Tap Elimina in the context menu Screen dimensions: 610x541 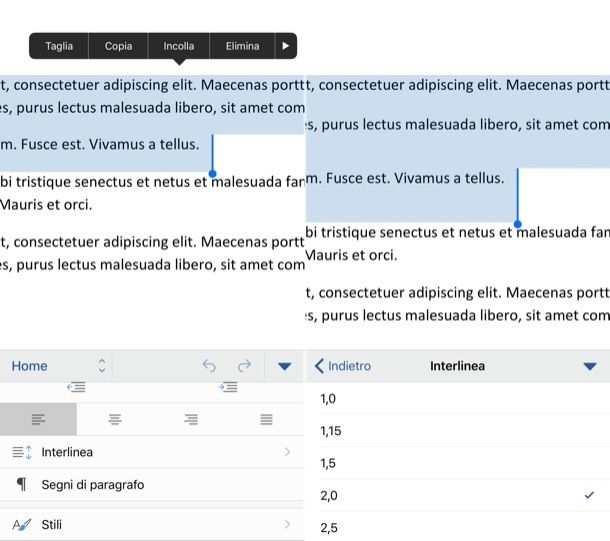242,46
